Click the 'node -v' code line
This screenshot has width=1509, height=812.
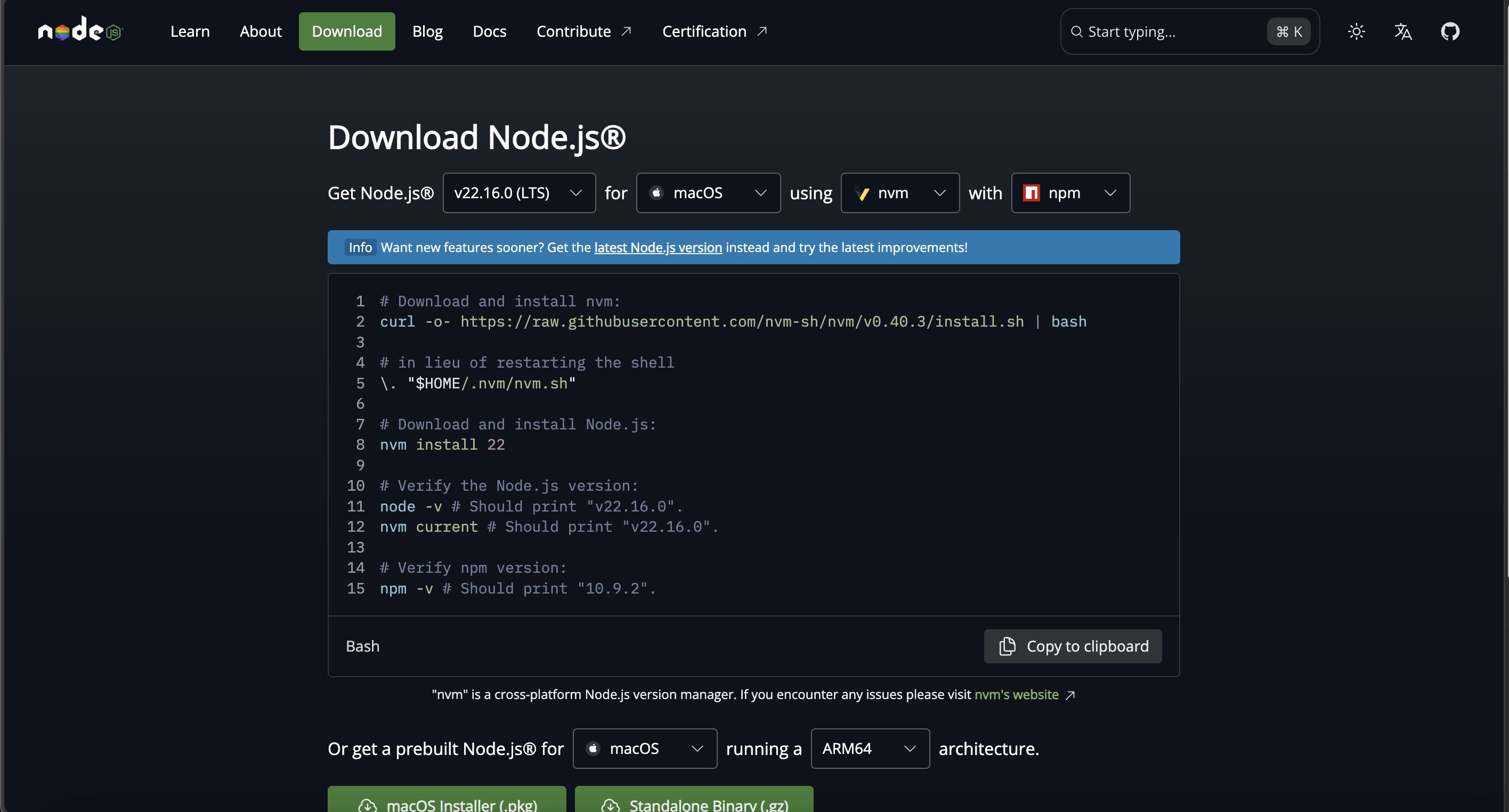pyautogui.click(x=531, y=506)
